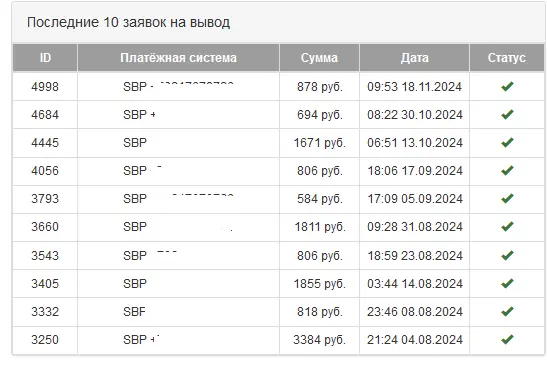Click the status checkmark for request 3793
This screenshot has height=371, width=547.
[507, 198]
